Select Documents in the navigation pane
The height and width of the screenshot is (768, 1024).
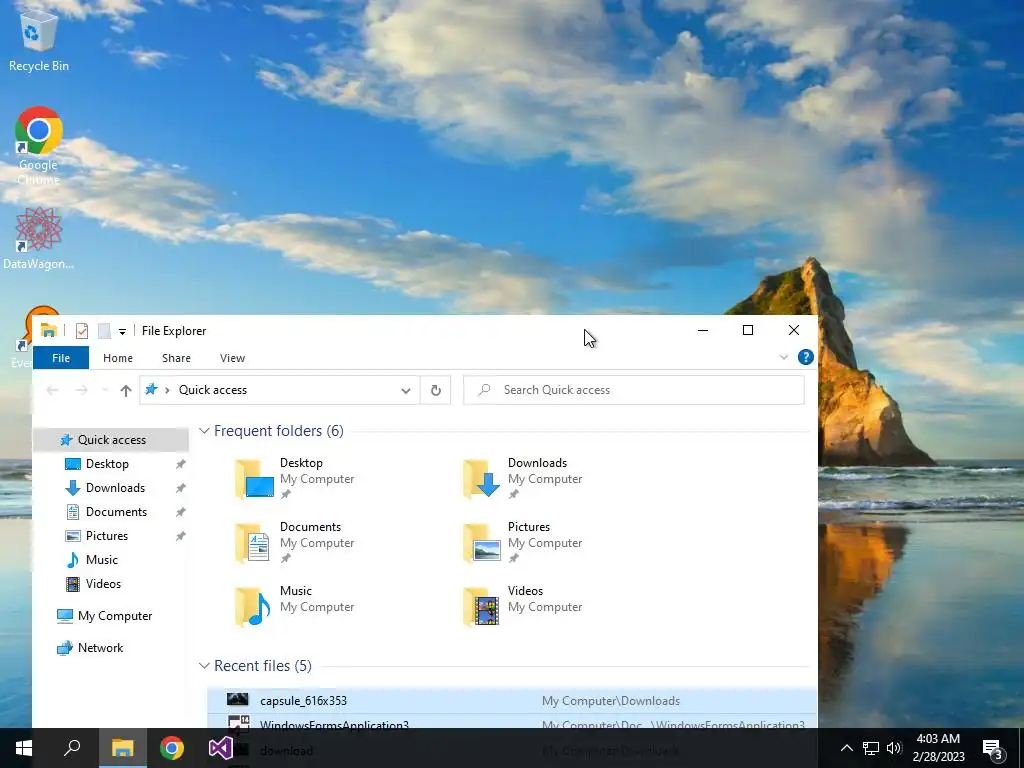pos(116,512)
